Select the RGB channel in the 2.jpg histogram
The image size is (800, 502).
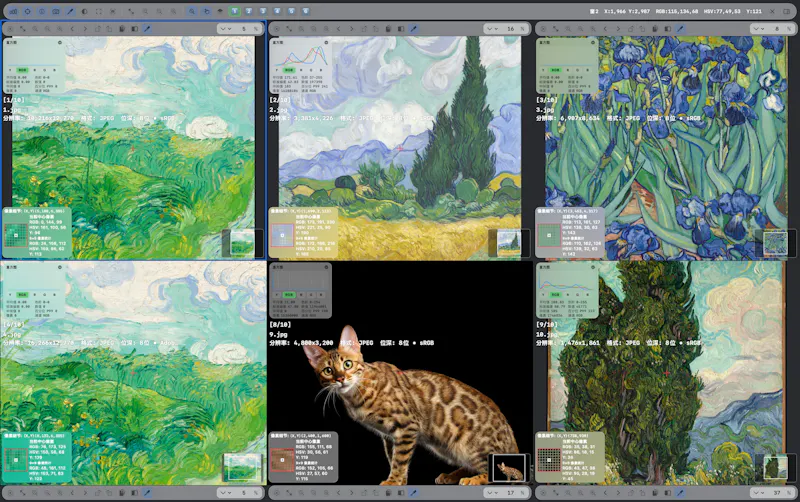point(289,70)
